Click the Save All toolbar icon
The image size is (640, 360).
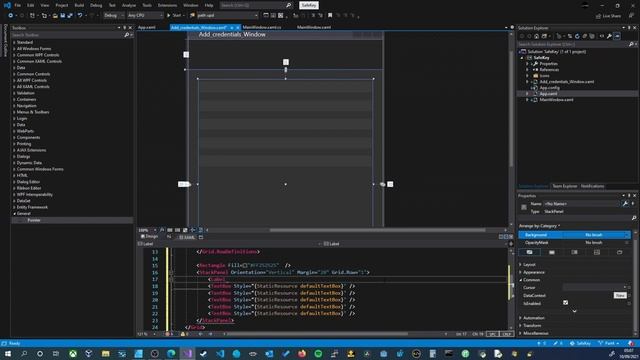pyautogui.click(x=70, y=16)
